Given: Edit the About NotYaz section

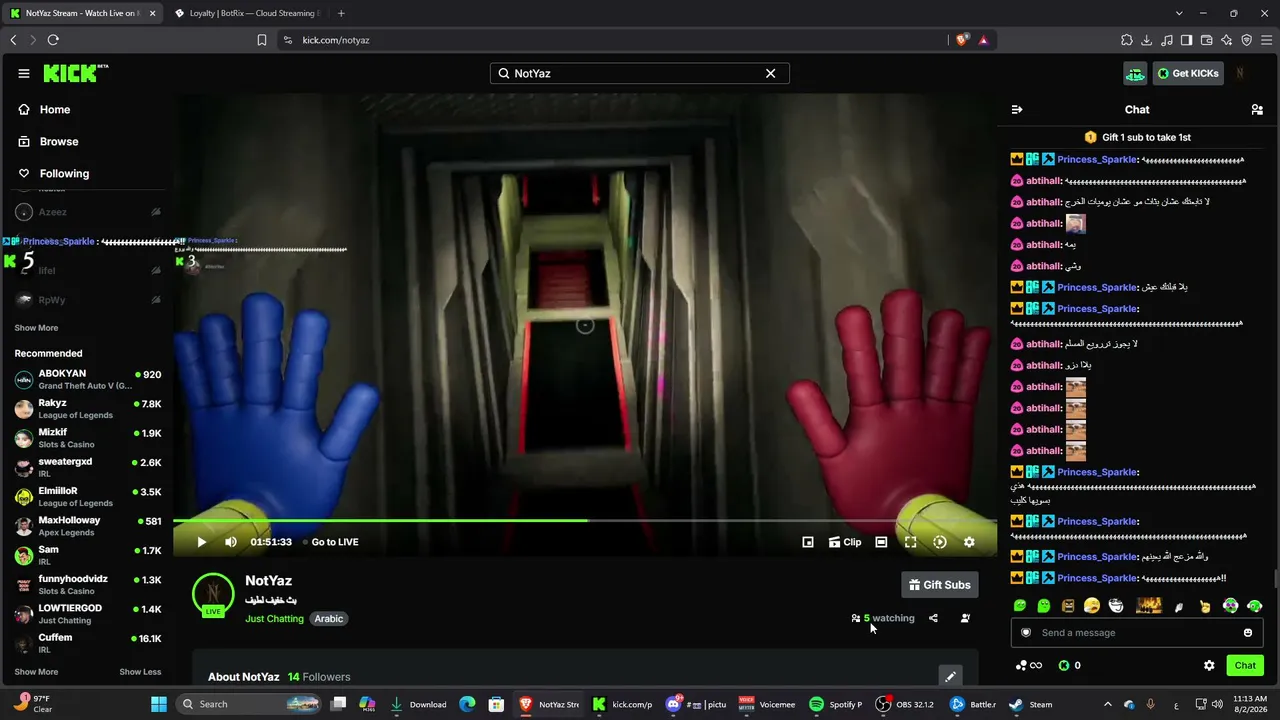Looking at the screenshot, I should coord(950,677).
